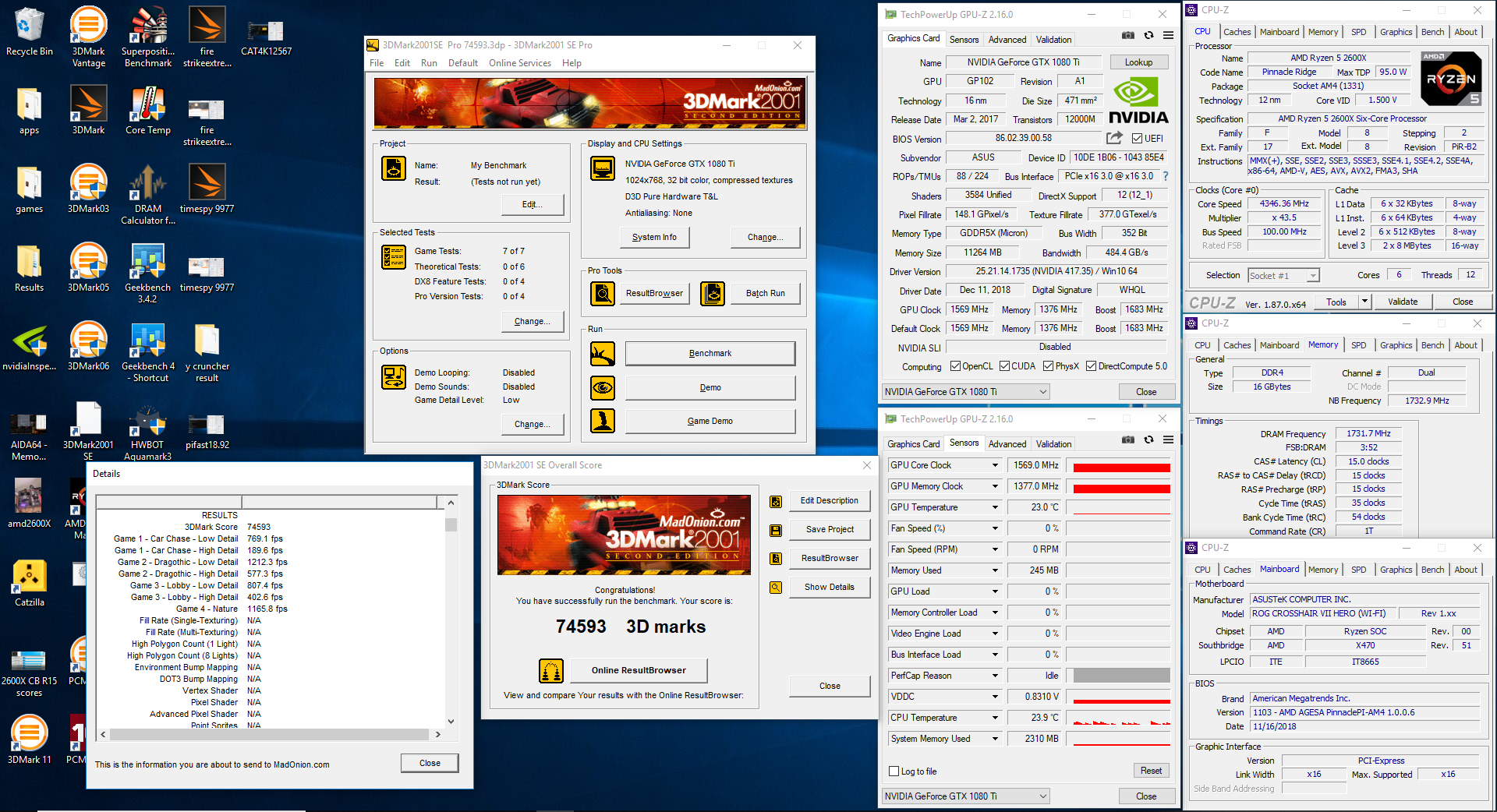Toggle DirectCompute 5.0 checkbox
The height and width of the screenshot is (812, 1497).
[x=1092, y=366]
